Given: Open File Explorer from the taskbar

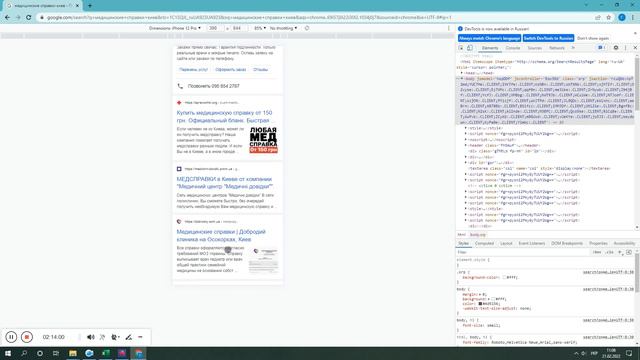Looking at the screenshot, I should point(73,353).
